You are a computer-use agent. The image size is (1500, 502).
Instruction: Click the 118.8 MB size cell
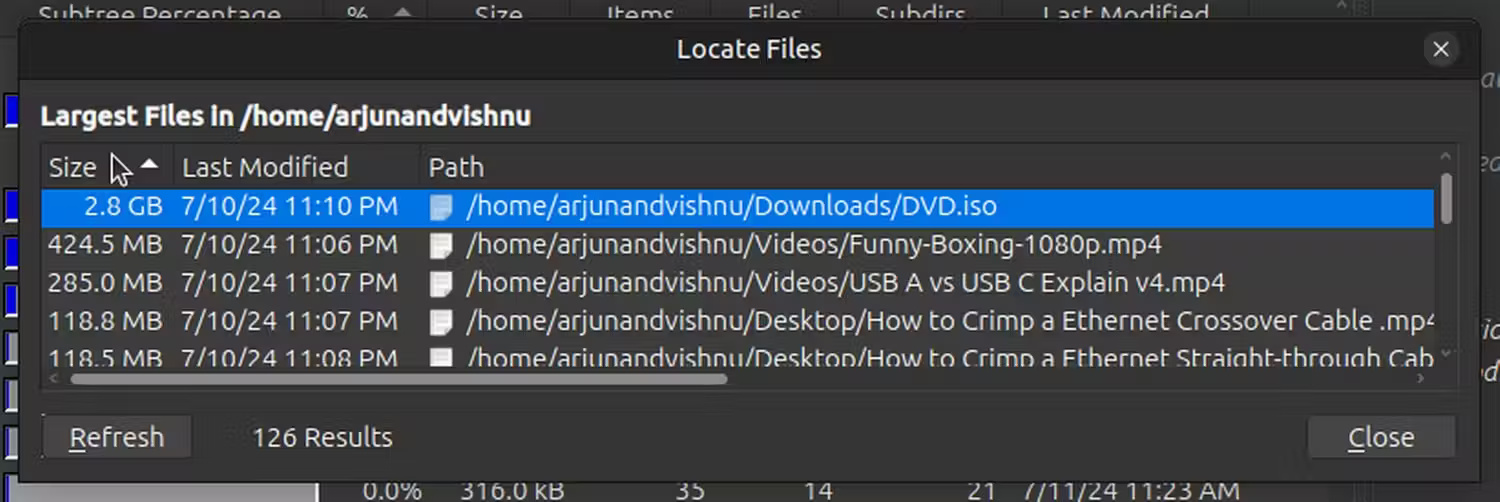pyautogui.click(x=105, y=321)
